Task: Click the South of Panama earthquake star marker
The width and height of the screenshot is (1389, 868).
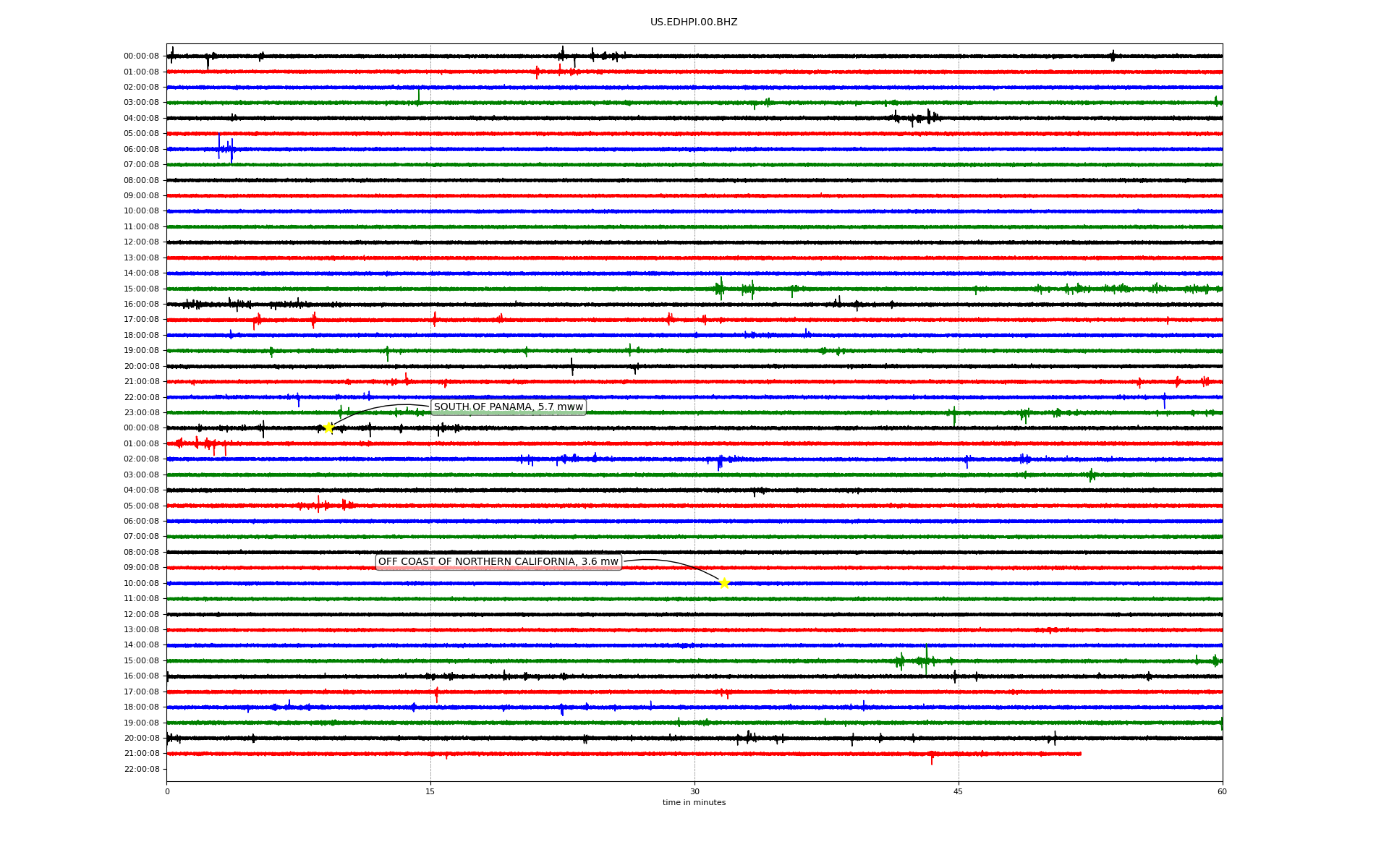Action: coord(328,427)
